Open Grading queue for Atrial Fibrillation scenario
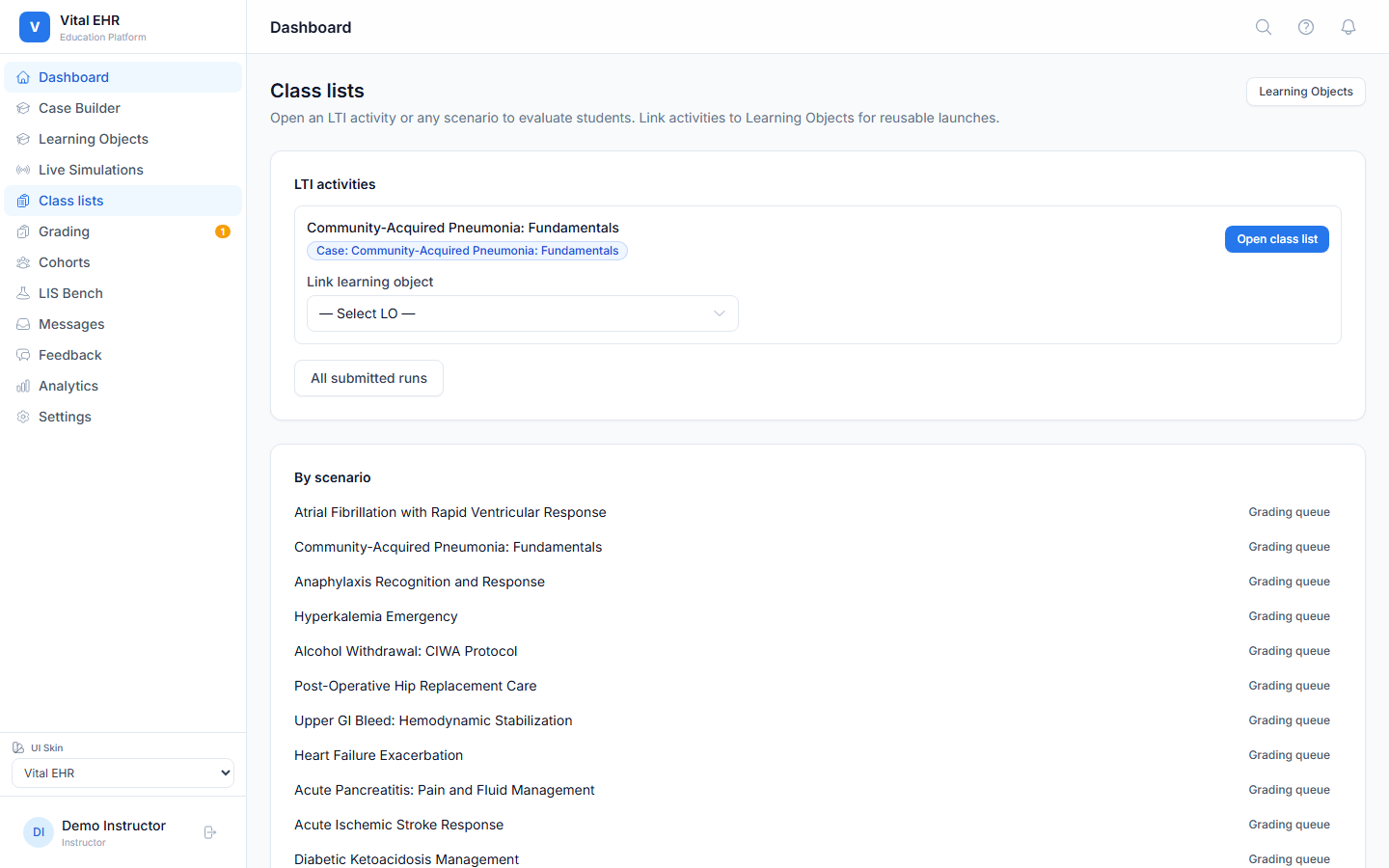 pos(1289,512)
